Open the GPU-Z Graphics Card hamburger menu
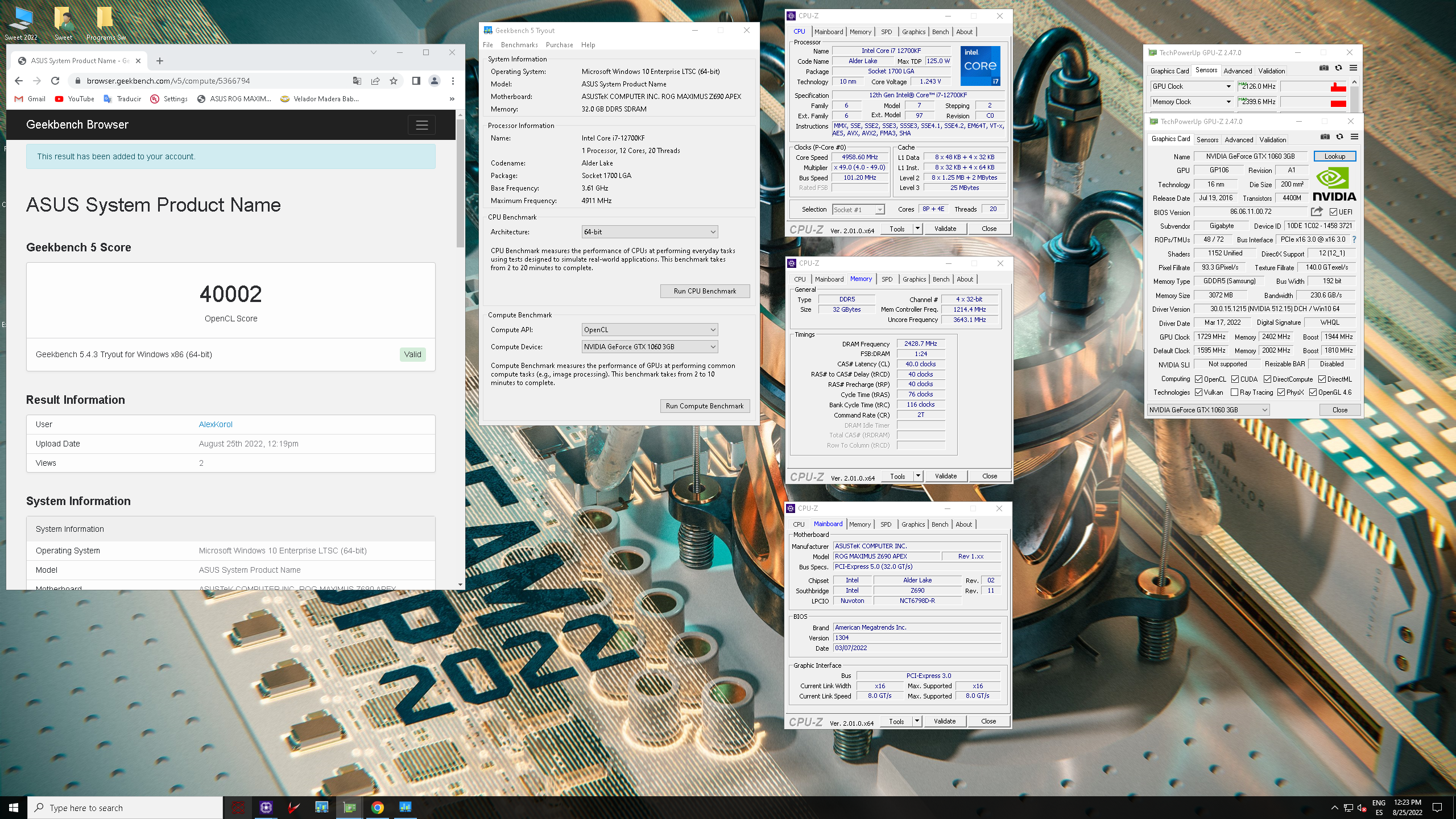Viewport: 1456px width, 819px height. [1355, 137]
